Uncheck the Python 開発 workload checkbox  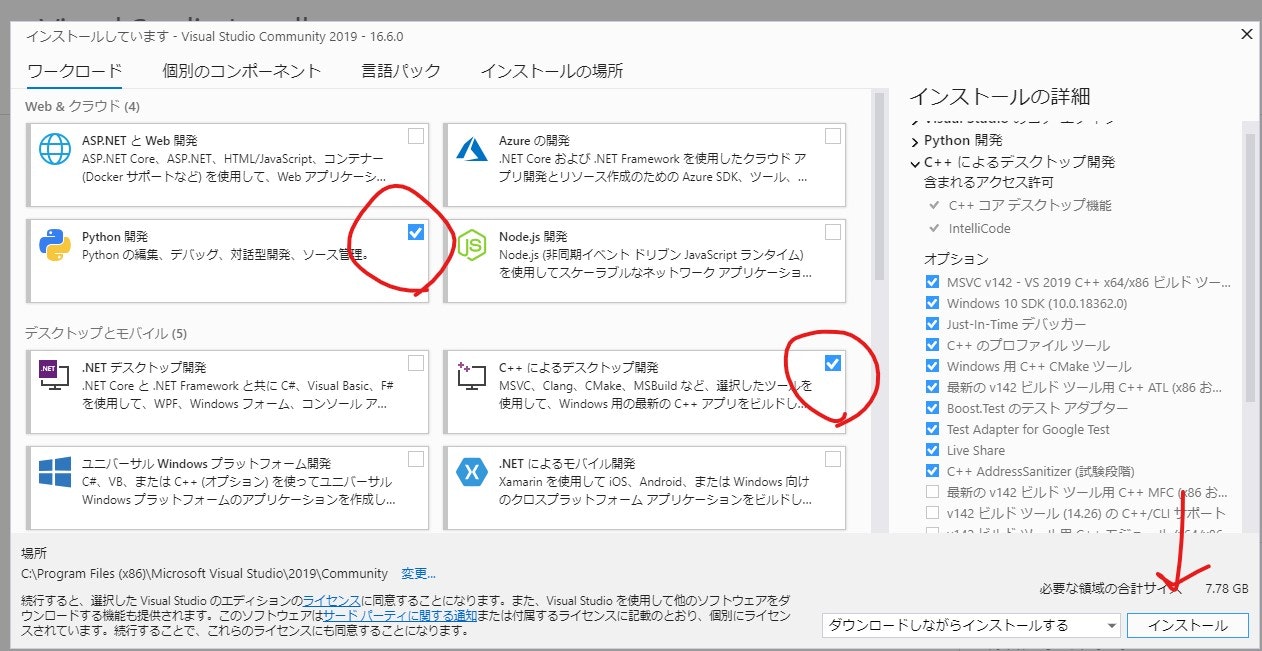pyautogui.click(x=416, y=232)
